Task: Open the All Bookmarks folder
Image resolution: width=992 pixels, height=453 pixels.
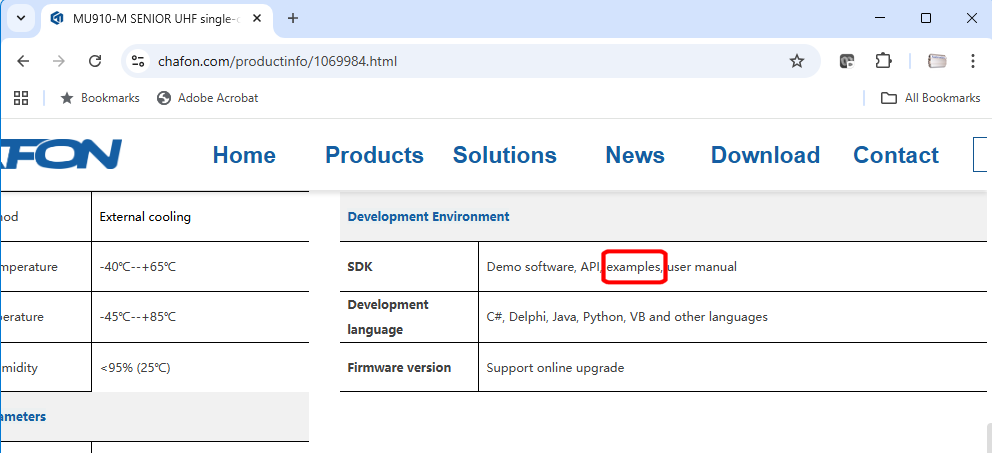Action: click(x=931, y=98)
